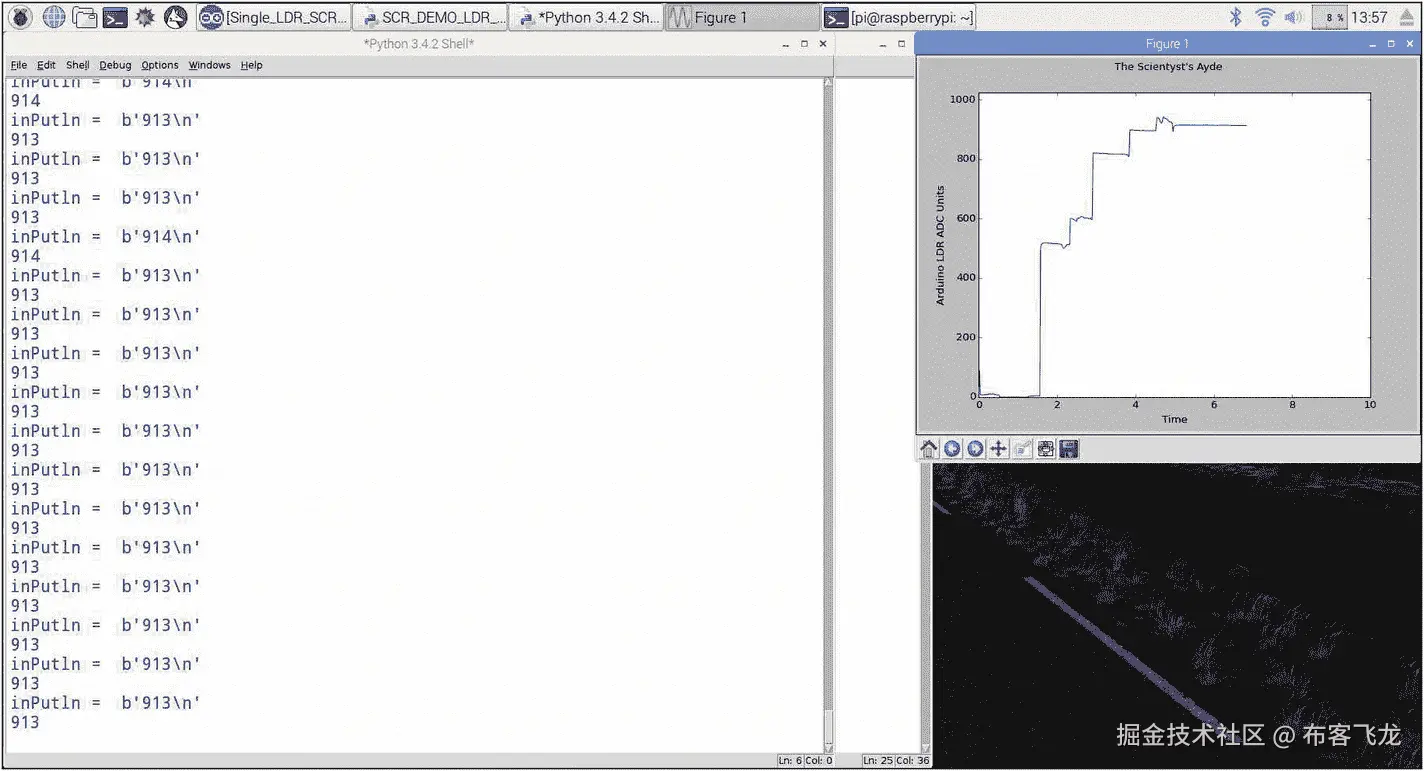This screenshot has width=1424, height=771.
Task: Switch to Python 3.4.2 Shell taskbar item
Action: (x=587, y=17)
